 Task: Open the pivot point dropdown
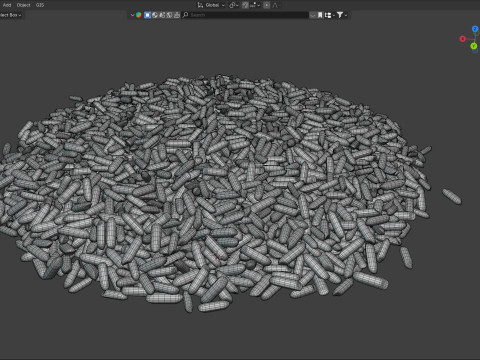coord(234,5)
